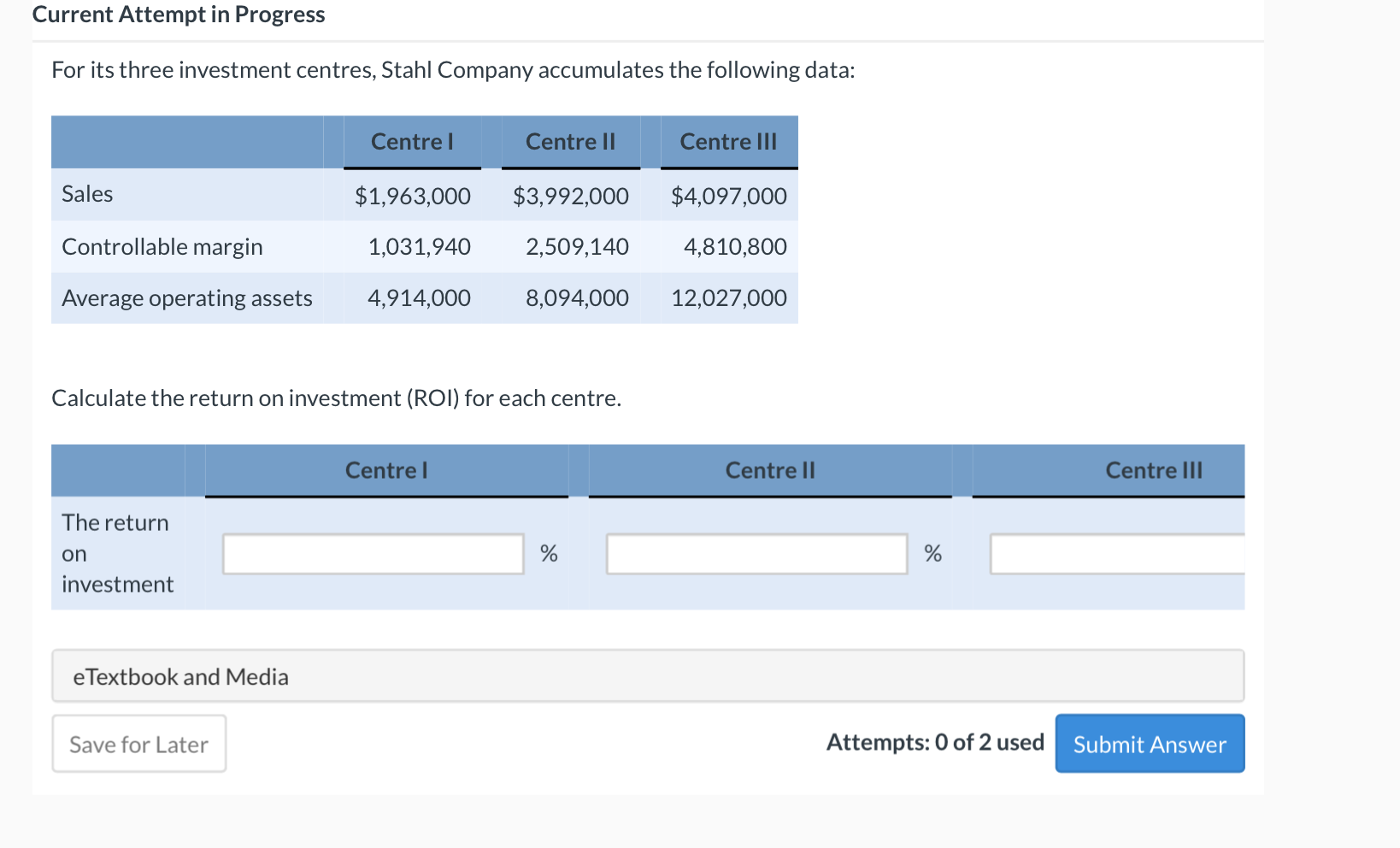Select the Centre I column header in data table

(x=412, y=141)
